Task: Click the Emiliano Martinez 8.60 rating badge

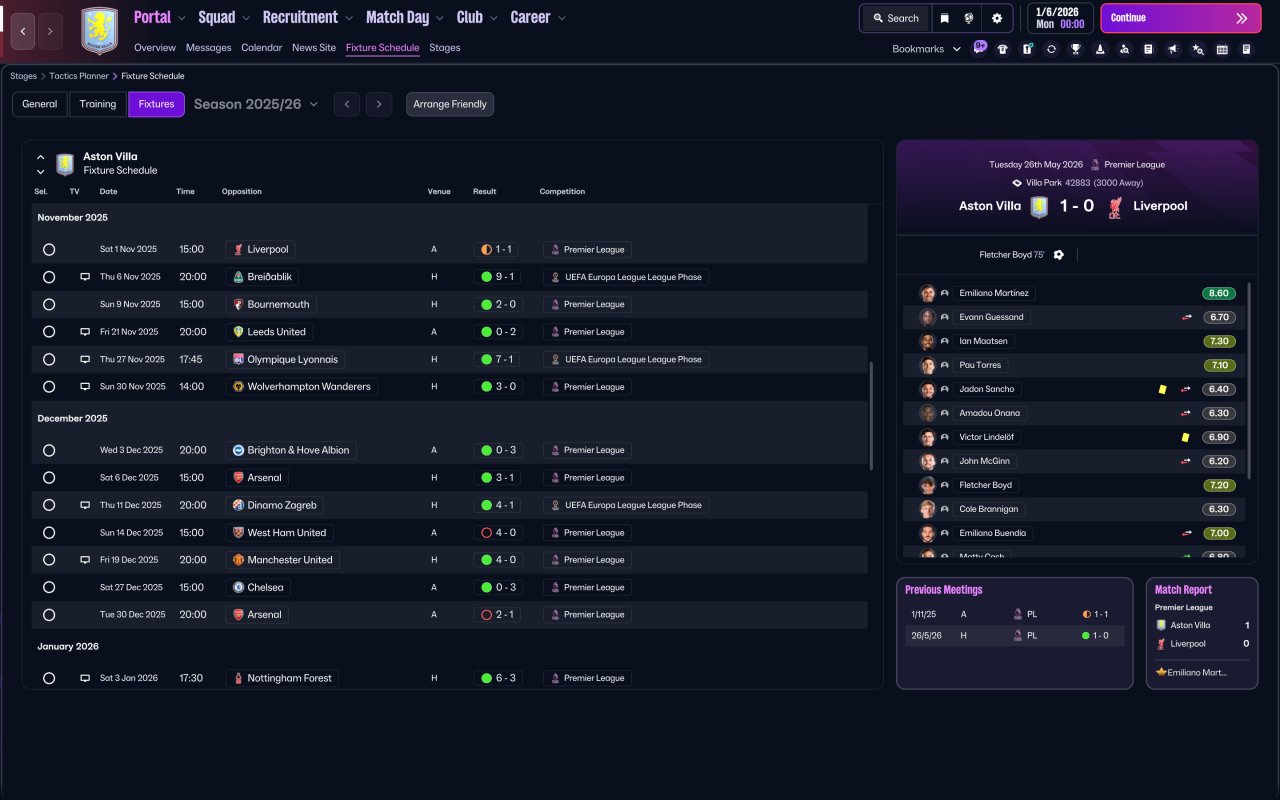Action: (1218, 293)
